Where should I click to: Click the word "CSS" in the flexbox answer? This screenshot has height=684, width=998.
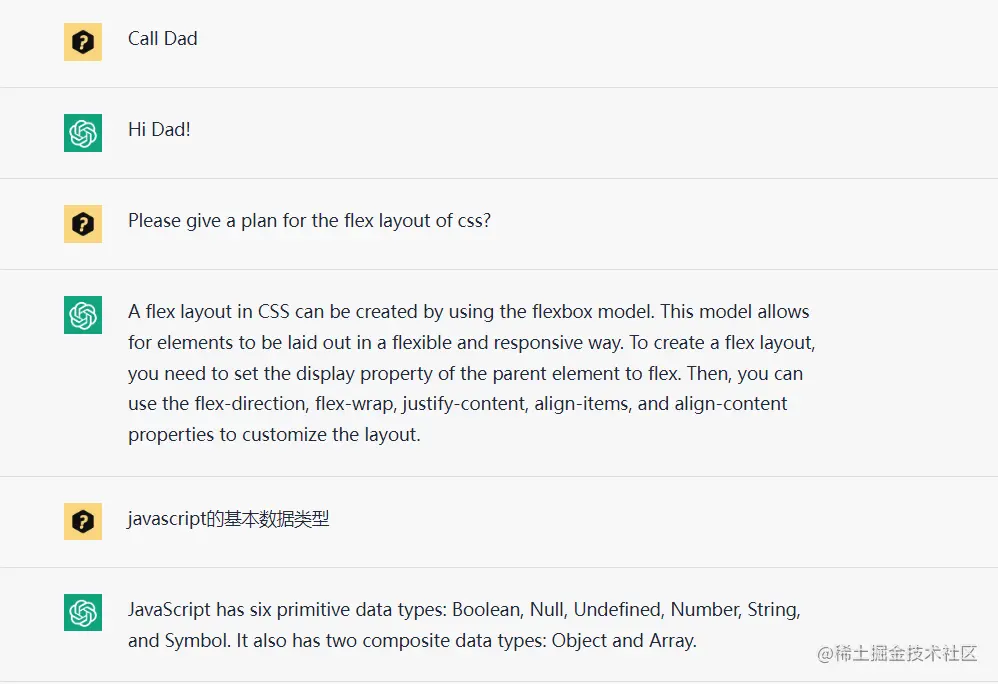point(273,312)
